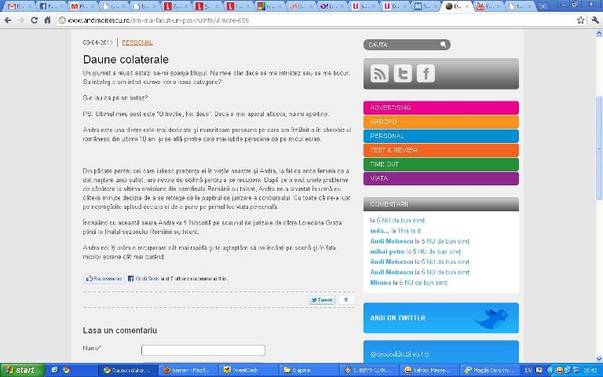Screen dimensions: 603x377
Task: Open the Windows Start menu
Action: pos(21,370)
